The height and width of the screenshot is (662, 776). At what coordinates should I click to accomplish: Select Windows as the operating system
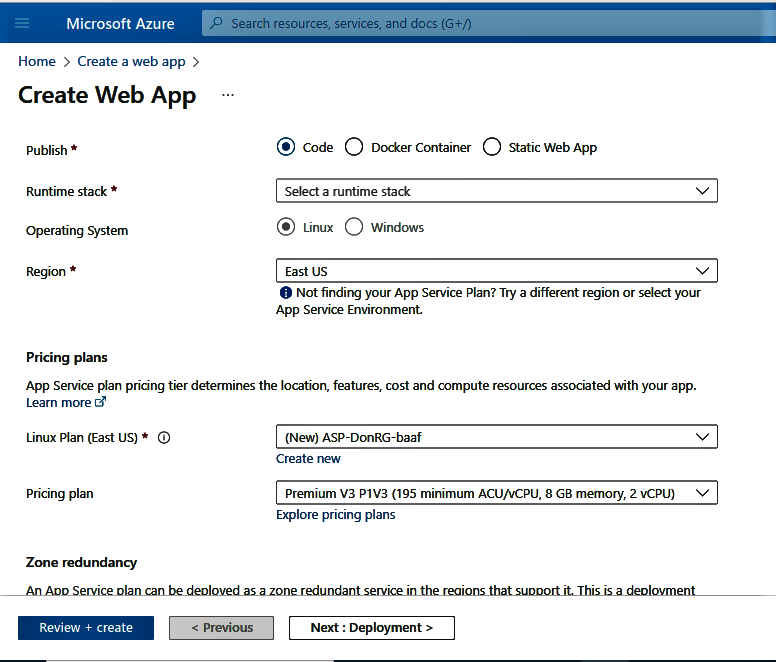354,227
